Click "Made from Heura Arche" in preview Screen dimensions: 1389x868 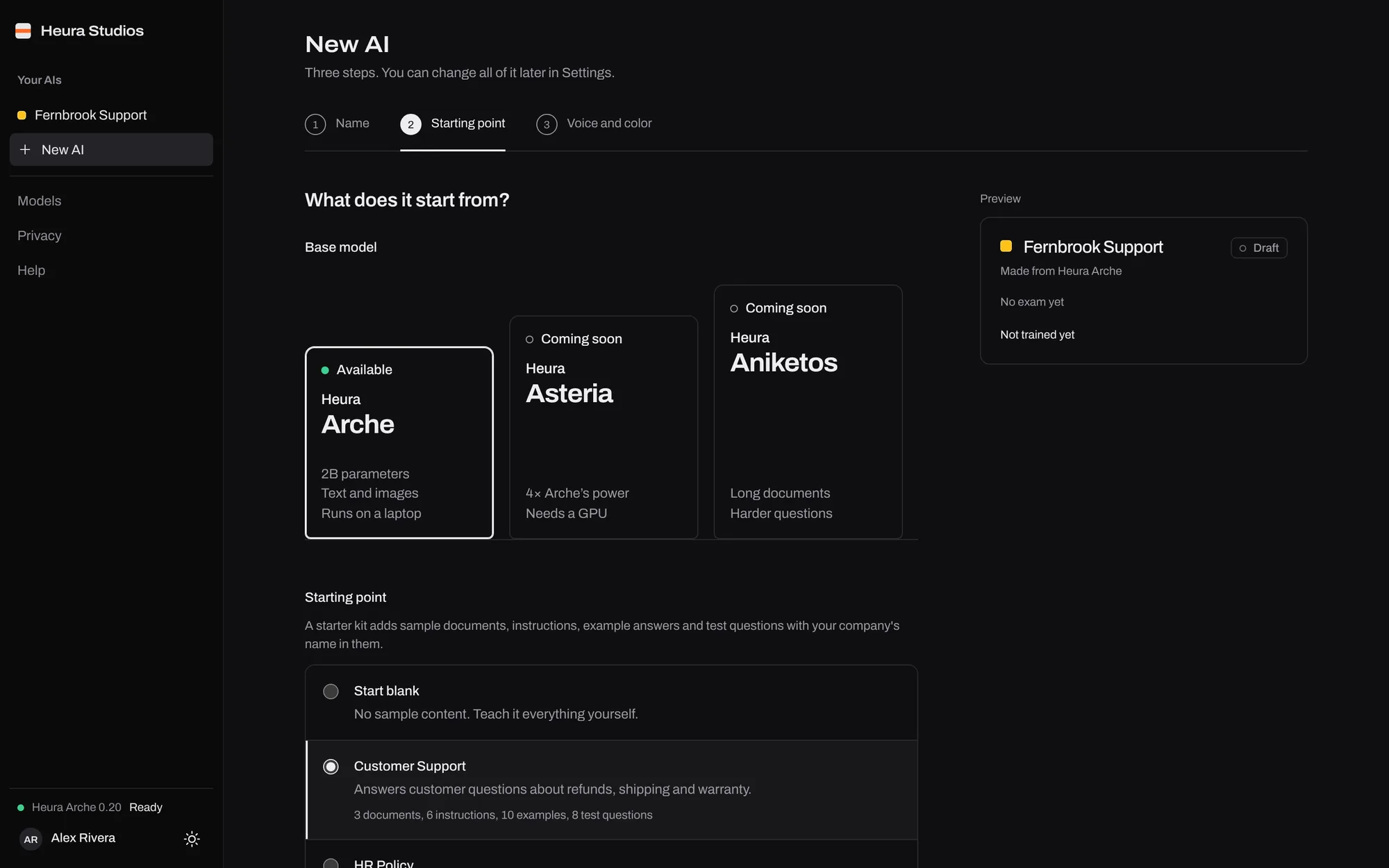coord(1061,271)
